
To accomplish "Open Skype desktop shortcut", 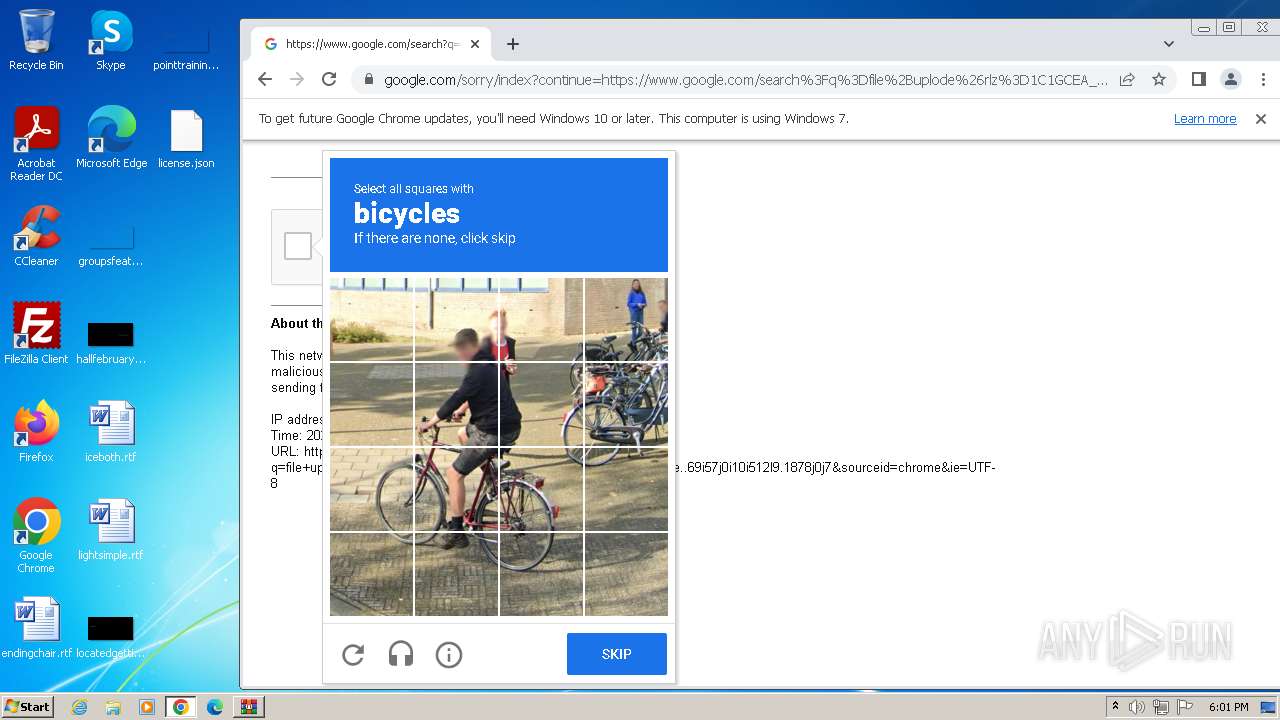I will tap(111, 40).
